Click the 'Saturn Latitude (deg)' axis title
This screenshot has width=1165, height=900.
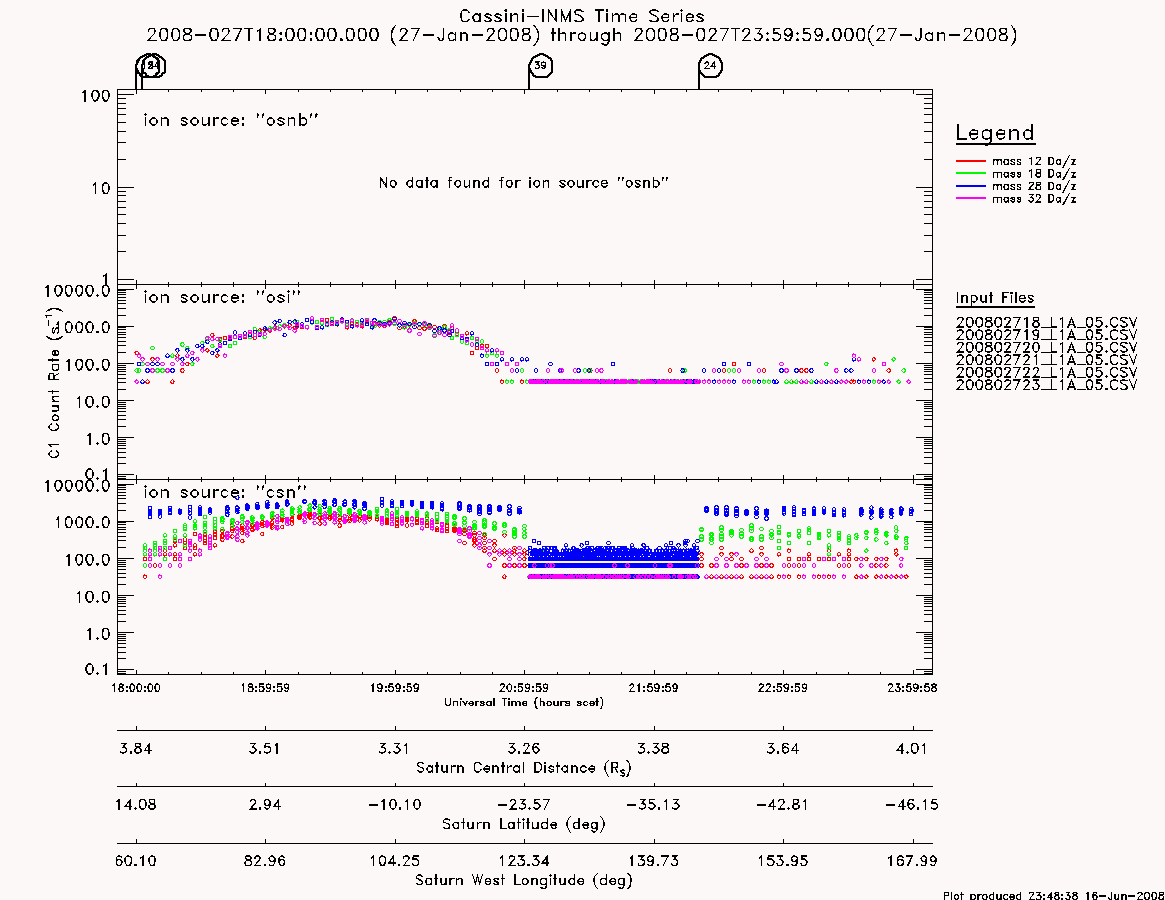tap(524, 824)
